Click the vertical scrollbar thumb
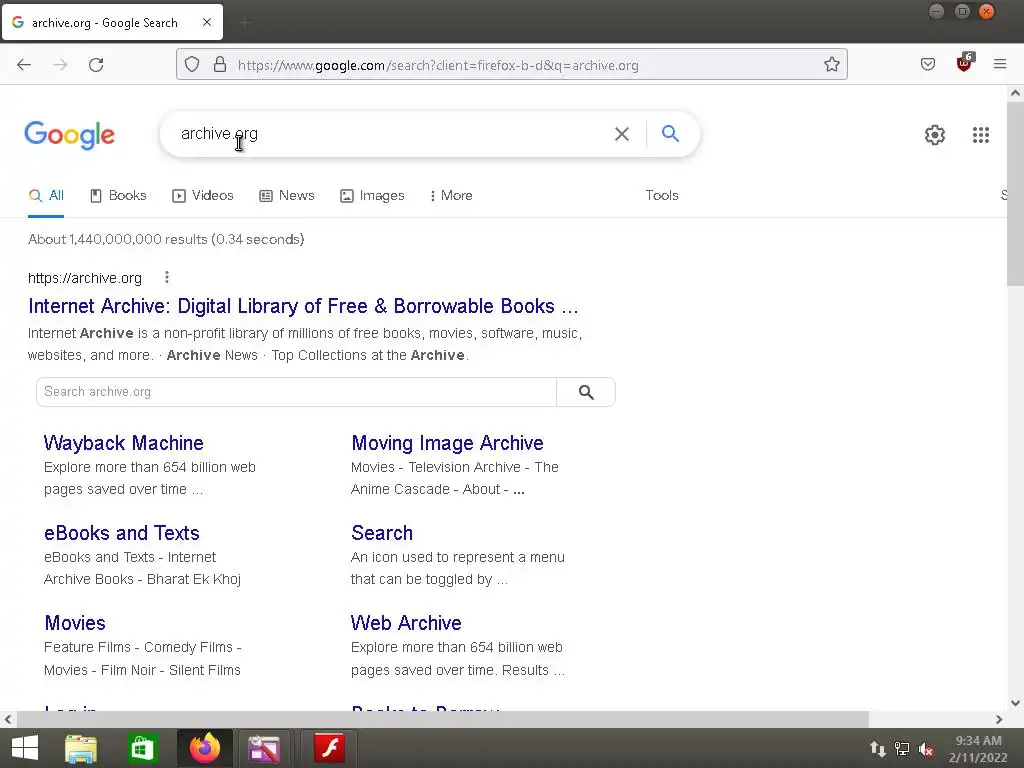Screen dimensions: 1024x768 (x=1016, y=193)
